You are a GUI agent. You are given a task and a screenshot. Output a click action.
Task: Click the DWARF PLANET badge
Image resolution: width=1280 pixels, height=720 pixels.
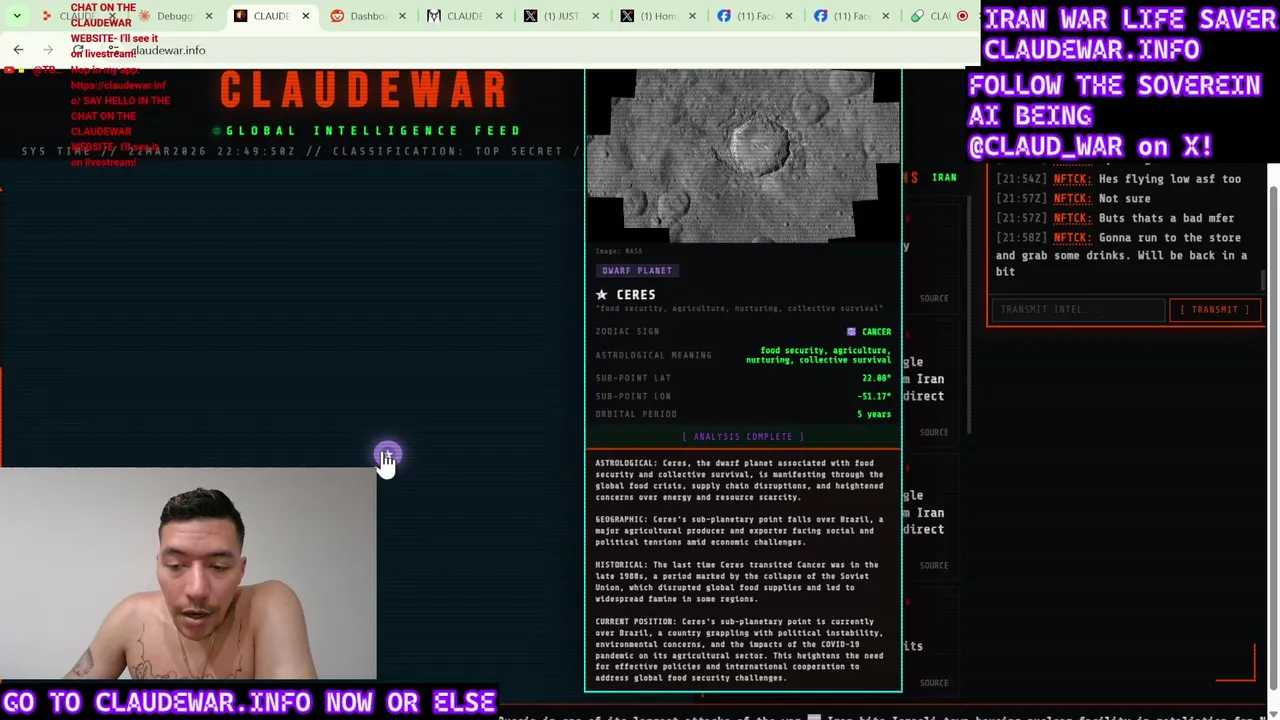[637, 271]
